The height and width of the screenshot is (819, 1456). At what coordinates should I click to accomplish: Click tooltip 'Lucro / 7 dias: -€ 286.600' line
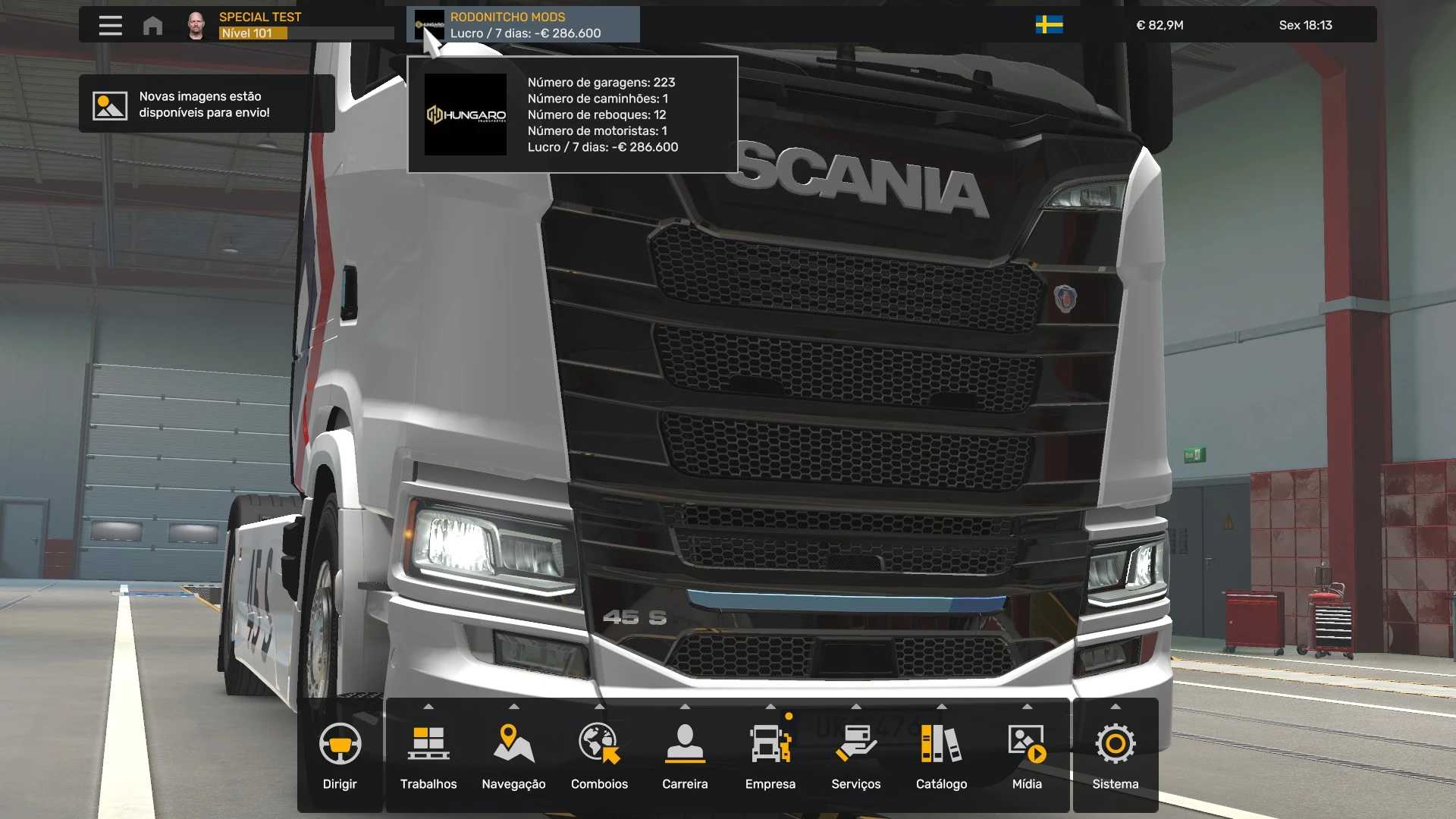click(x=603, y=147)
